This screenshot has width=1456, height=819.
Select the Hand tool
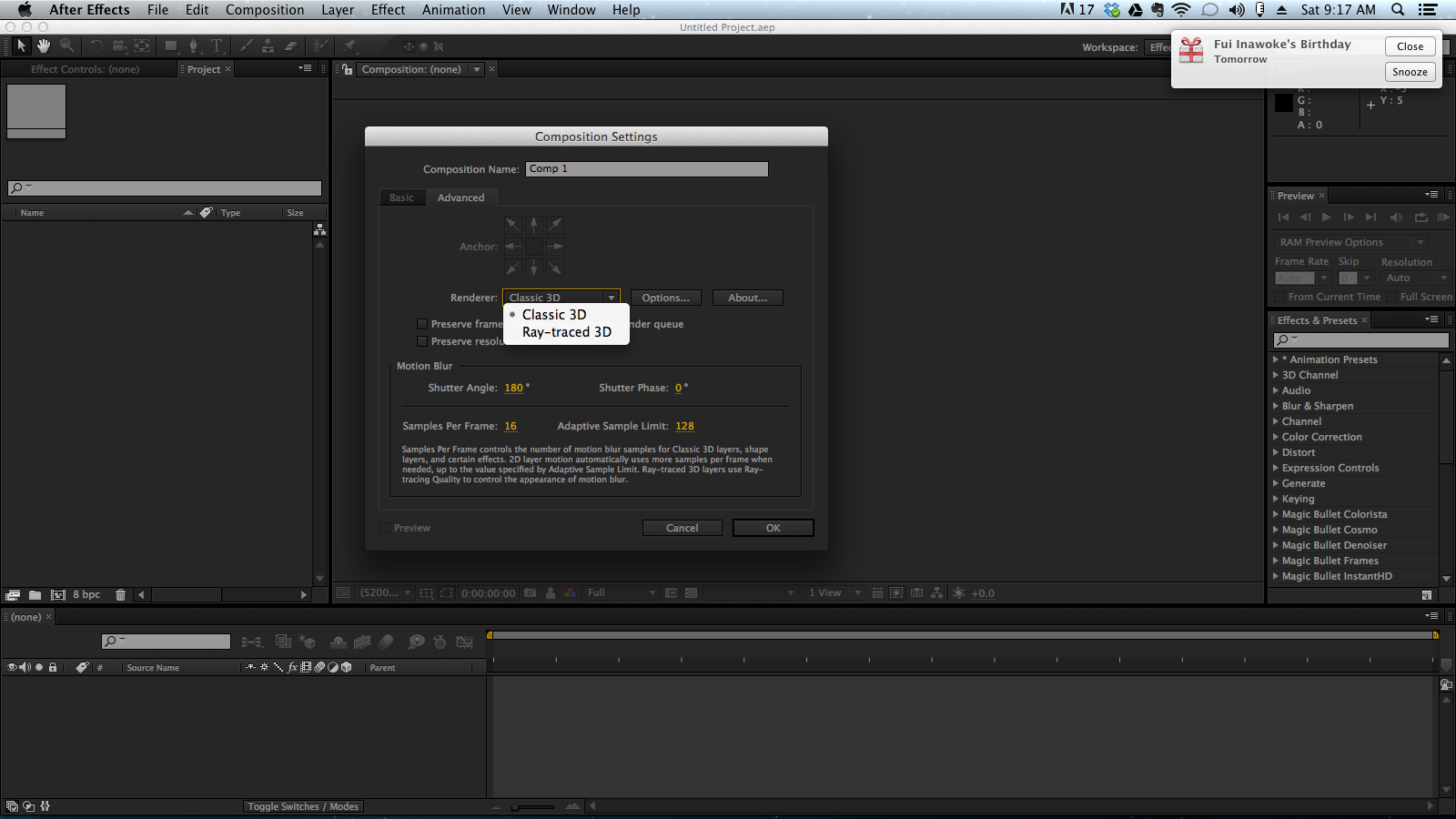(43, 45)
